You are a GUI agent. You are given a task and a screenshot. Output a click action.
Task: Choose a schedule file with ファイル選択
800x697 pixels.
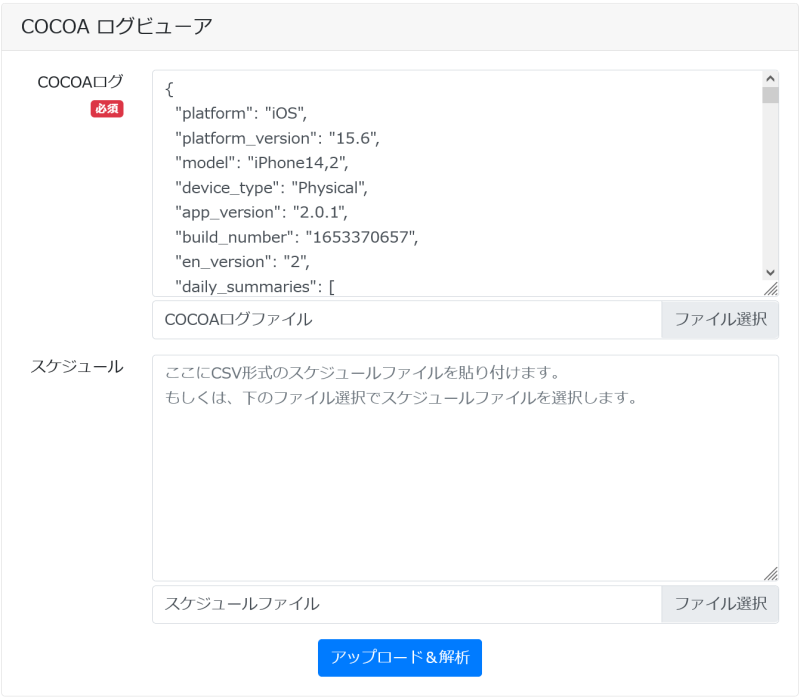pos(720,604)
